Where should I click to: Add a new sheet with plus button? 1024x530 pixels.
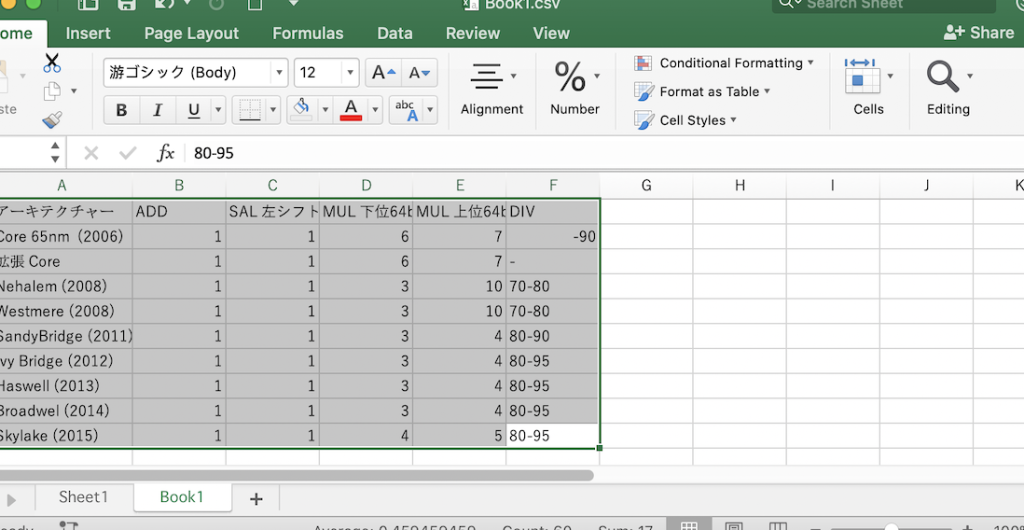[256, 499]
